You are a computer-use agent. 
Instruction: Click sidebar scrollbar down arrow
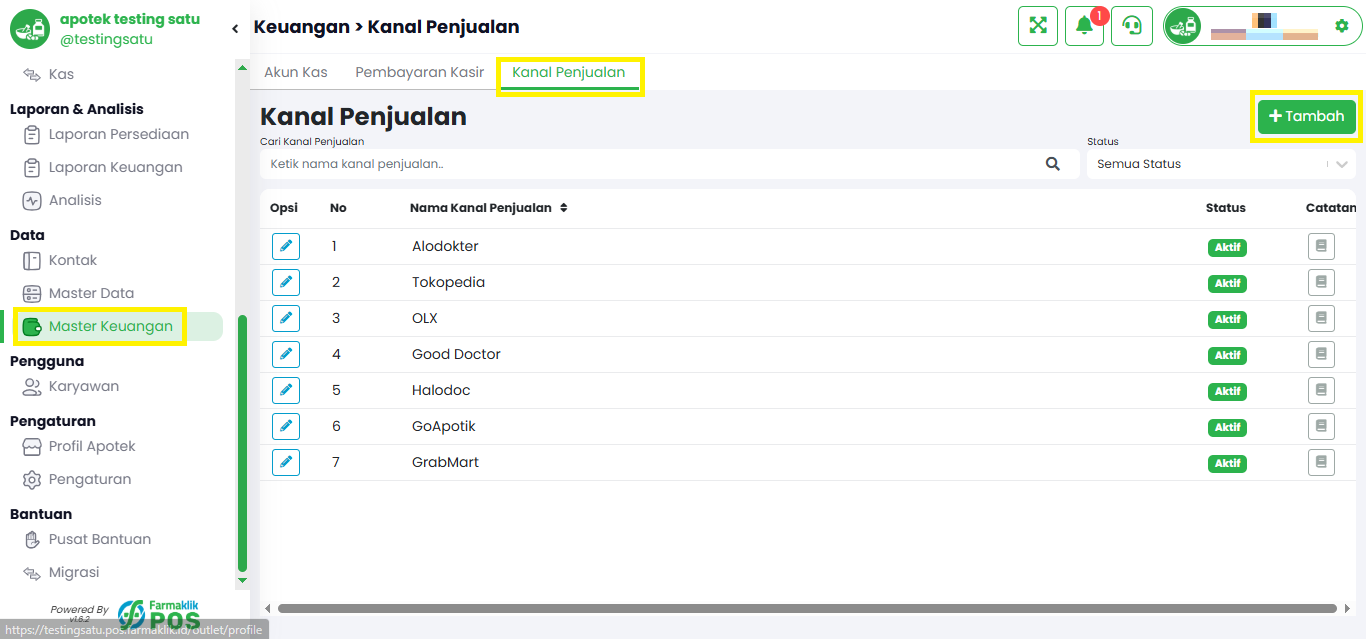(x=242, y=580)
